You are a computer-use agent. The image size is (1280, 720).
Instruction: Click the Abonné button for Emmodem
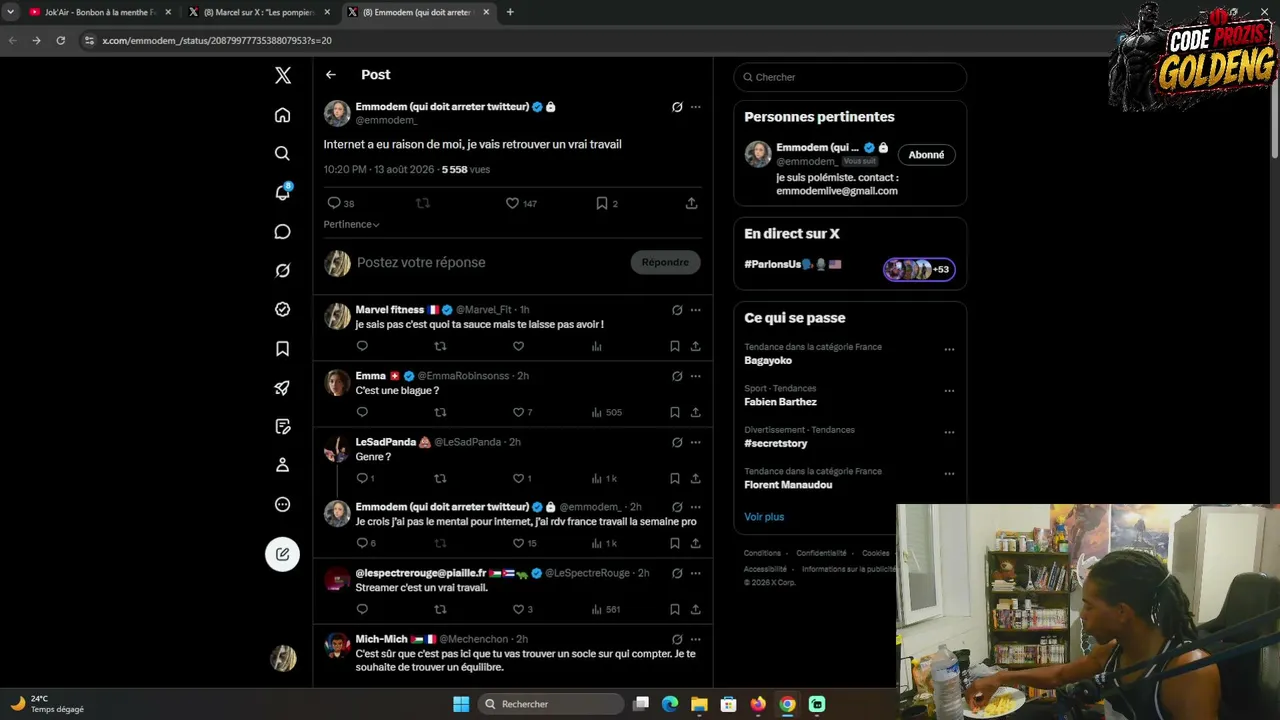click(x=926, y=155)
